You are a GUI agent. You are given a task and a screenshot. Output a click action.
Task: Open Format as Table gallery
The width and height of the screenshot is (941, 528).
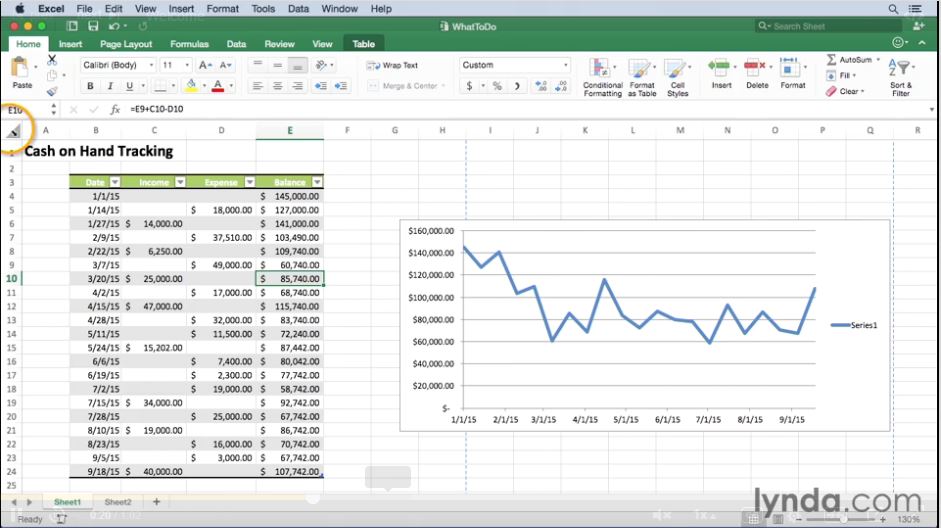click(642, 77)
